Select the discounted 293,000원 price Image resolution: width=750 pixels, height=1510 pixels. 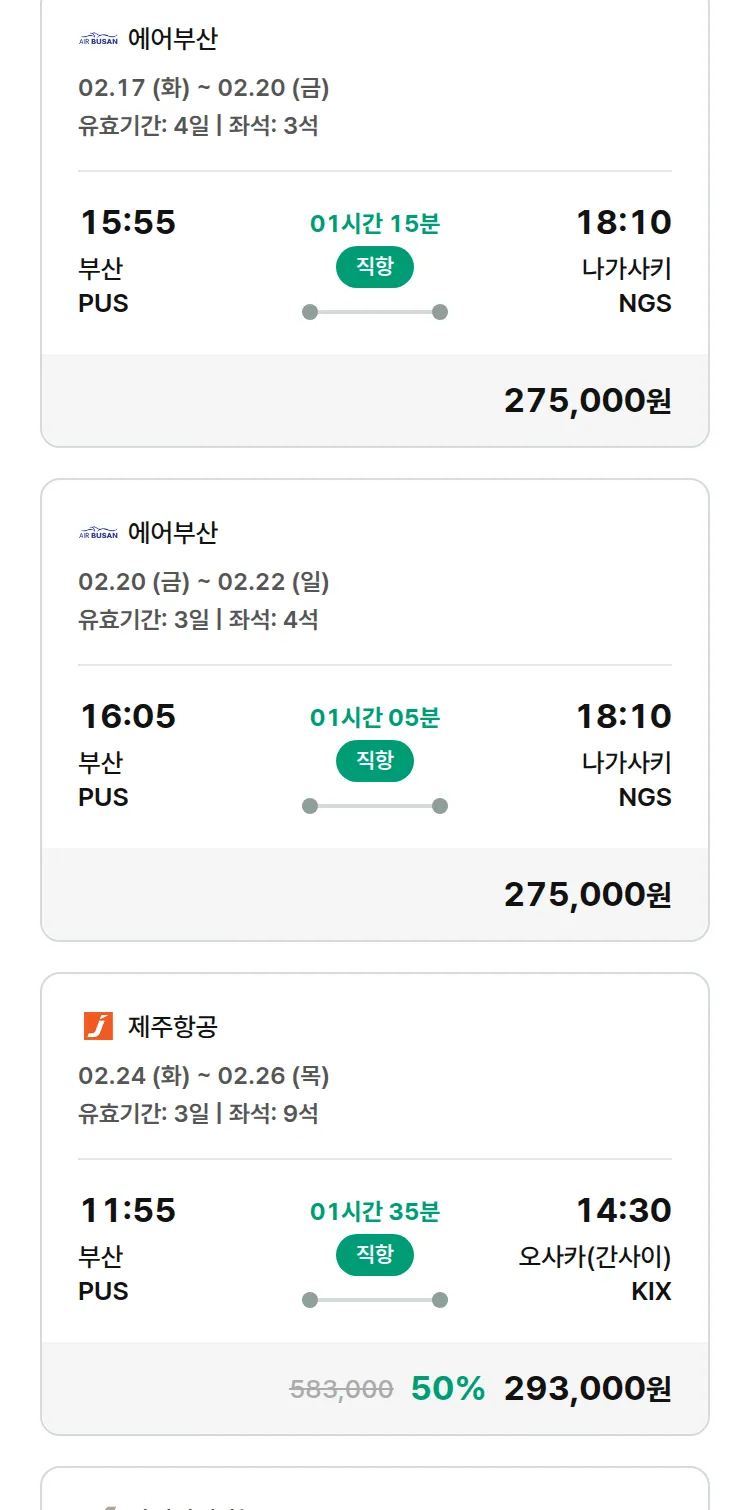587,1388
